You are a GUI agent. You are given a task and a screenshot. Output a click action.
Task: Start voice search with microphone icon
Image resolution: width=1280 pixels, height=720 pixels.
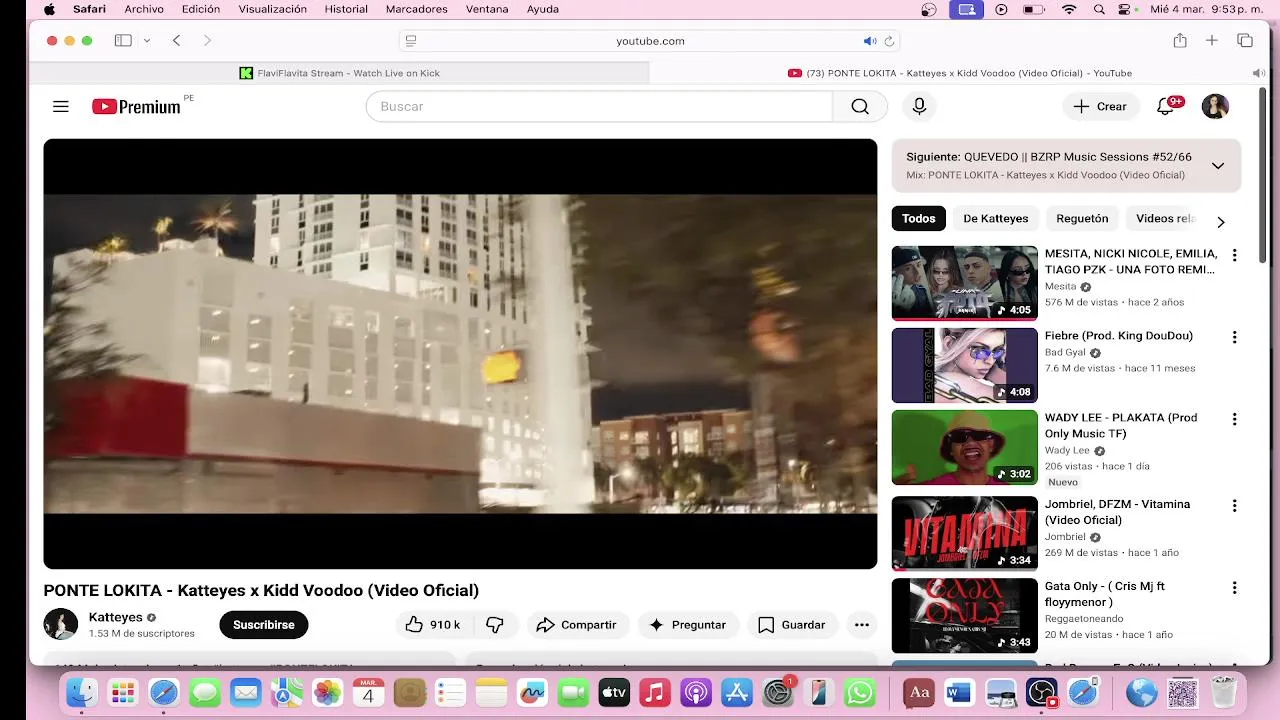tap(919, 106)
